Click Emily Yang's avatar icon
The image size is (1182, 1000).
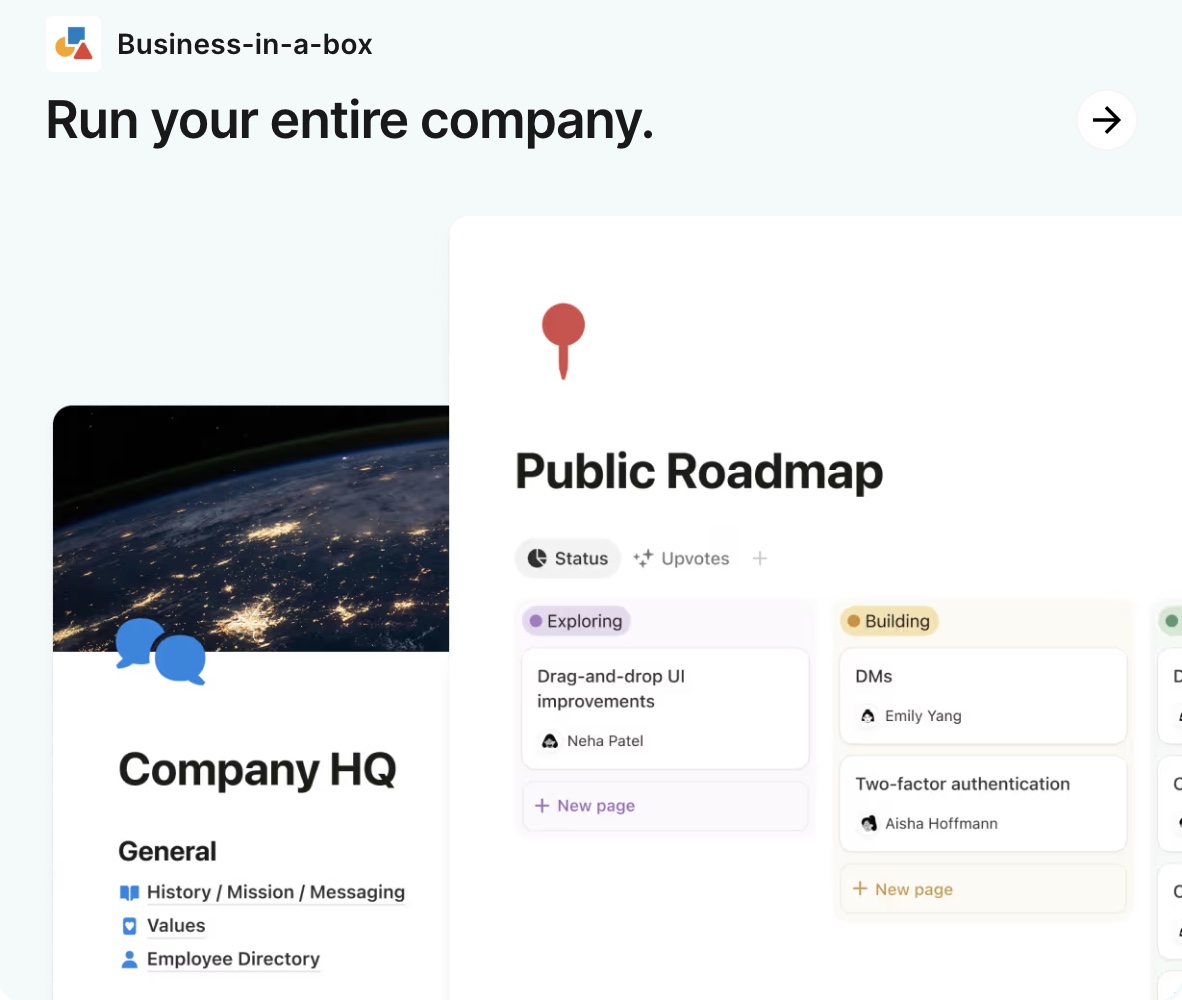[x=868, y=716]
